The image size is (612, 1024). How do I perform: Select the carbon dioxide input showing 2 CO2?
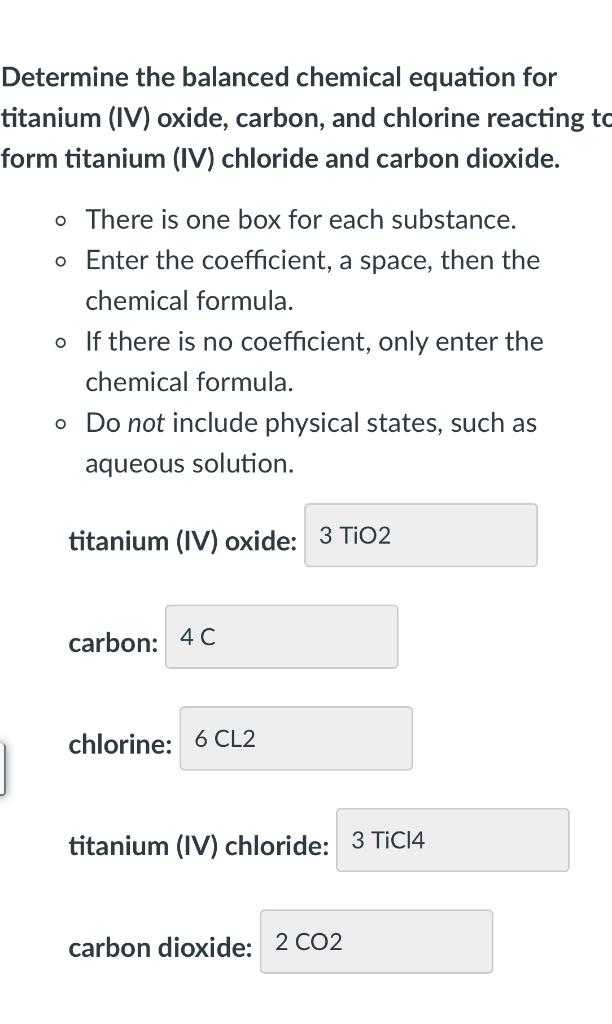pyautogui.click(x=376, y=941)
